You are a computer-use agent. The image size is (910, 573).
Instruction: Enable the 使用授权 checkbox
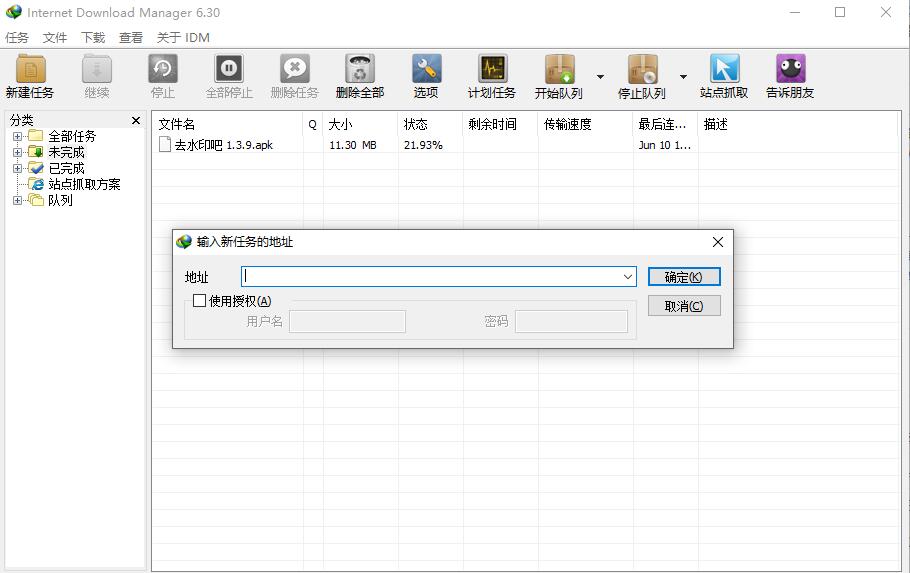point(199,301)
